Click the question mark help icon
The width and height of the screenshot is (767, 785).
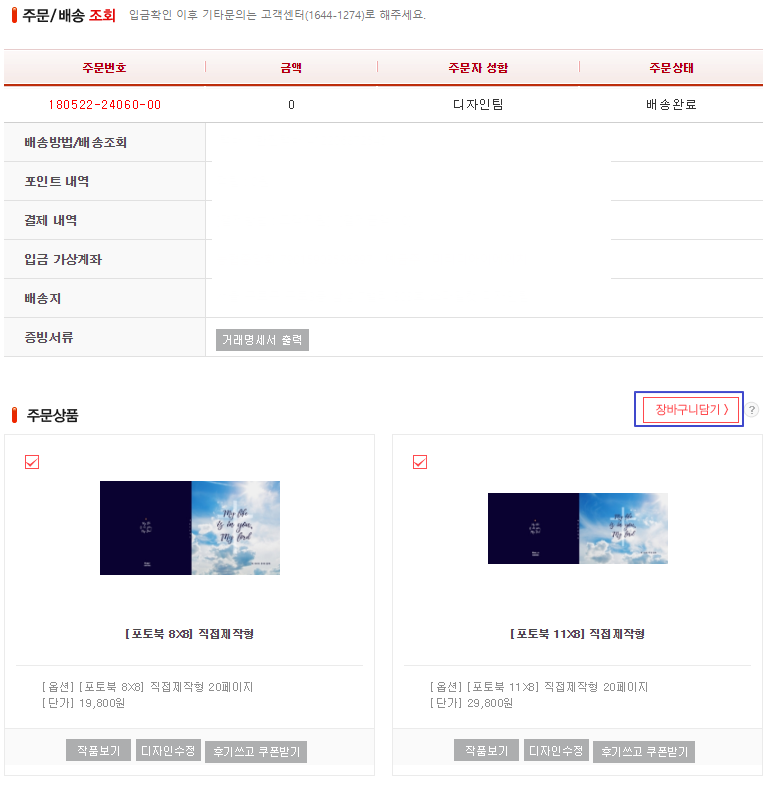pos(751,410)
